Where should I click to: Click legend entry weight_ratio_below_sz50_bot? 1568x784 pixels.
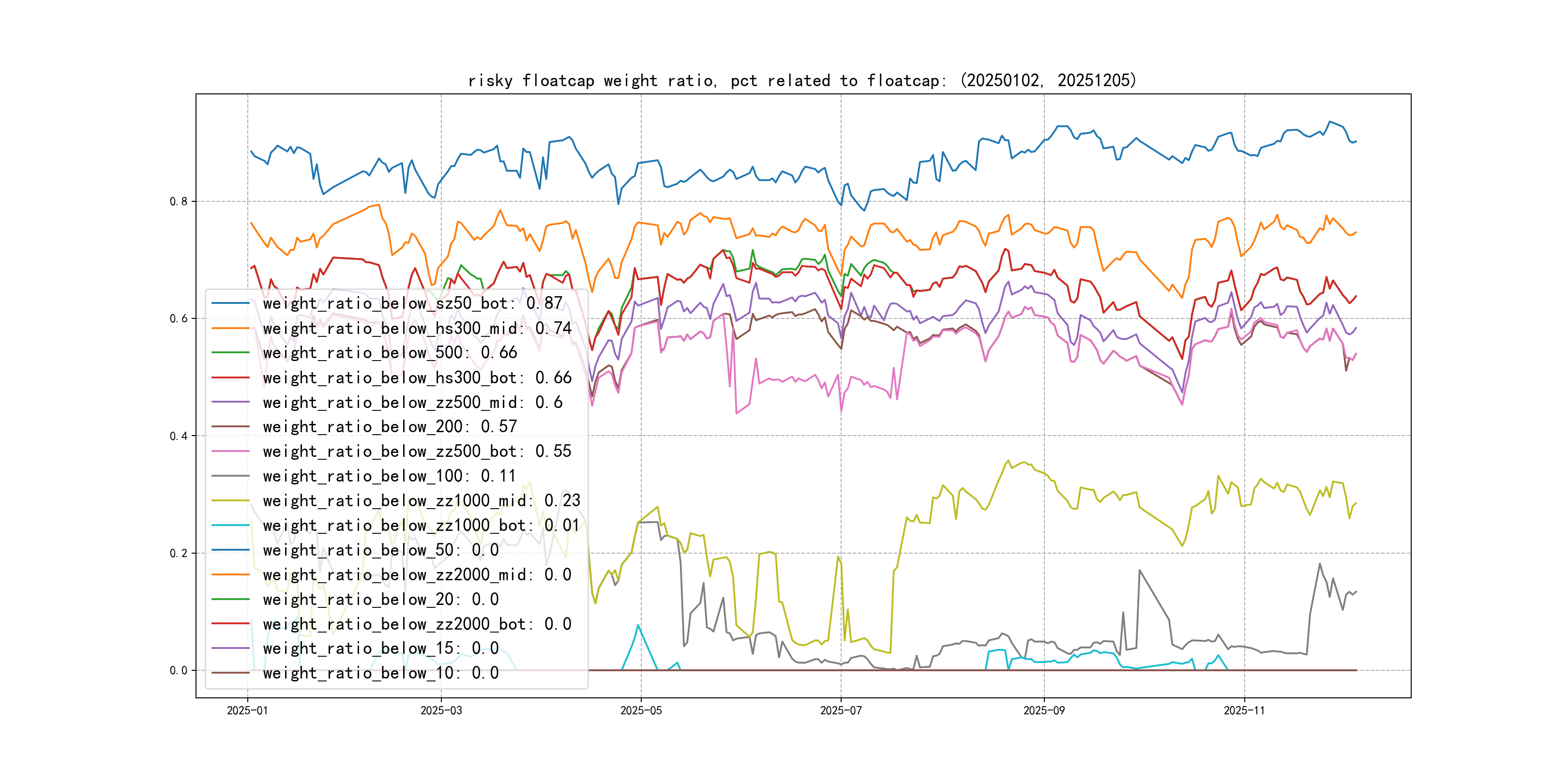412,303
